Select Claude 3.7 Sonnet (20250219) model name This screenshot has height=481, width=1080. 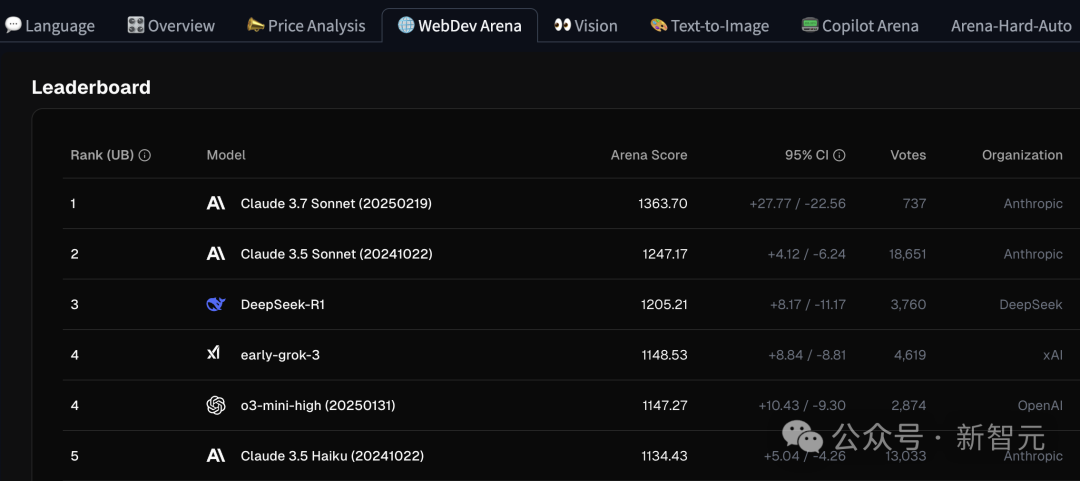tap(336, 203)
